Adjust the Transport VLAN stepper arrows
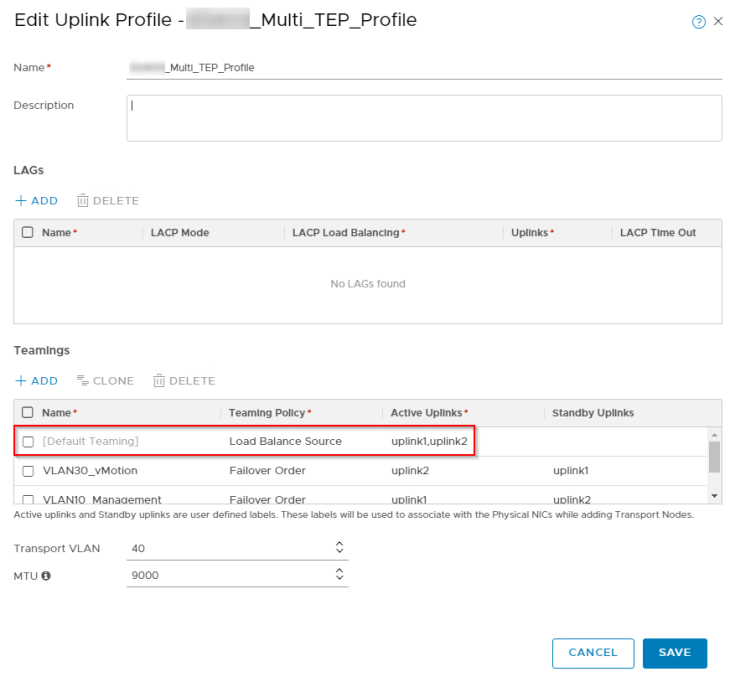Viewport: 730px width, 677px height. (x=339, y=547)
